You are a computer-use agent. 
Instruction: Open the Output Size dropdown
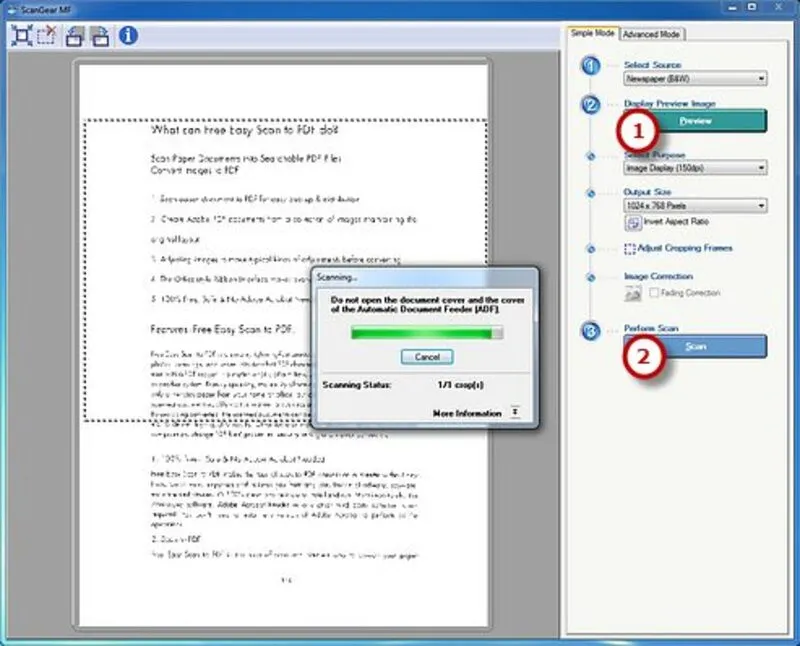point(695,205)
